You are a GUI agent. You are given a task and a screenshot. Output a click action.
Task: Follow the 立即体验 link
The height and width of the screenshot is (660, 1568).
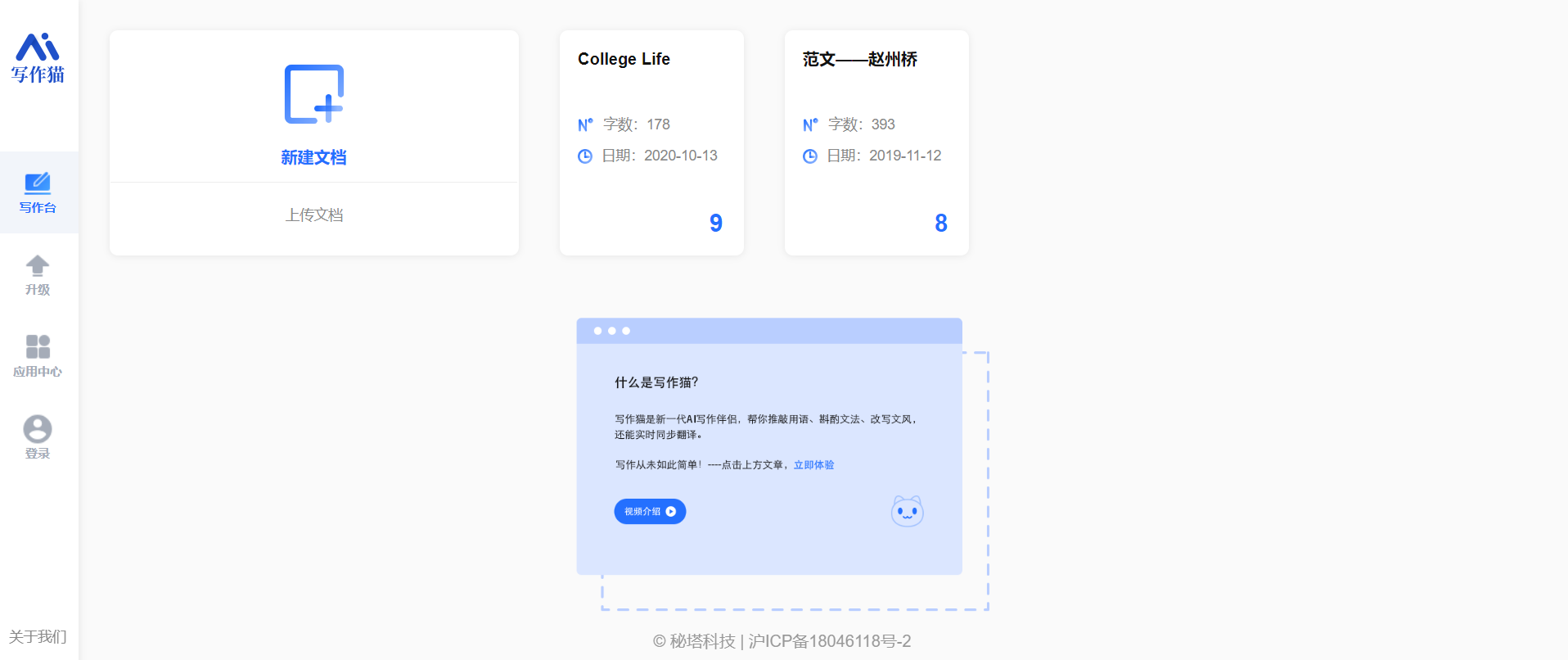tap(813, 465)
